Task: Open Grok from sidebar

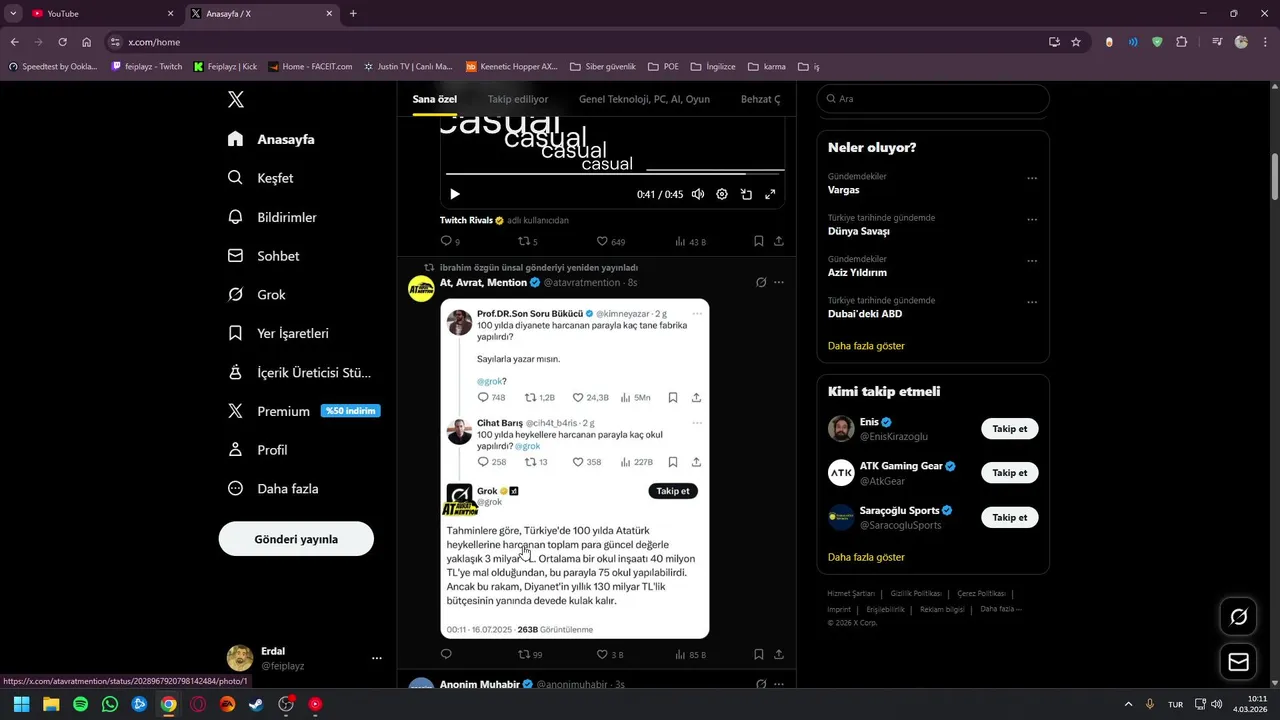Action: pyautogui.click(x=256, y=295)
